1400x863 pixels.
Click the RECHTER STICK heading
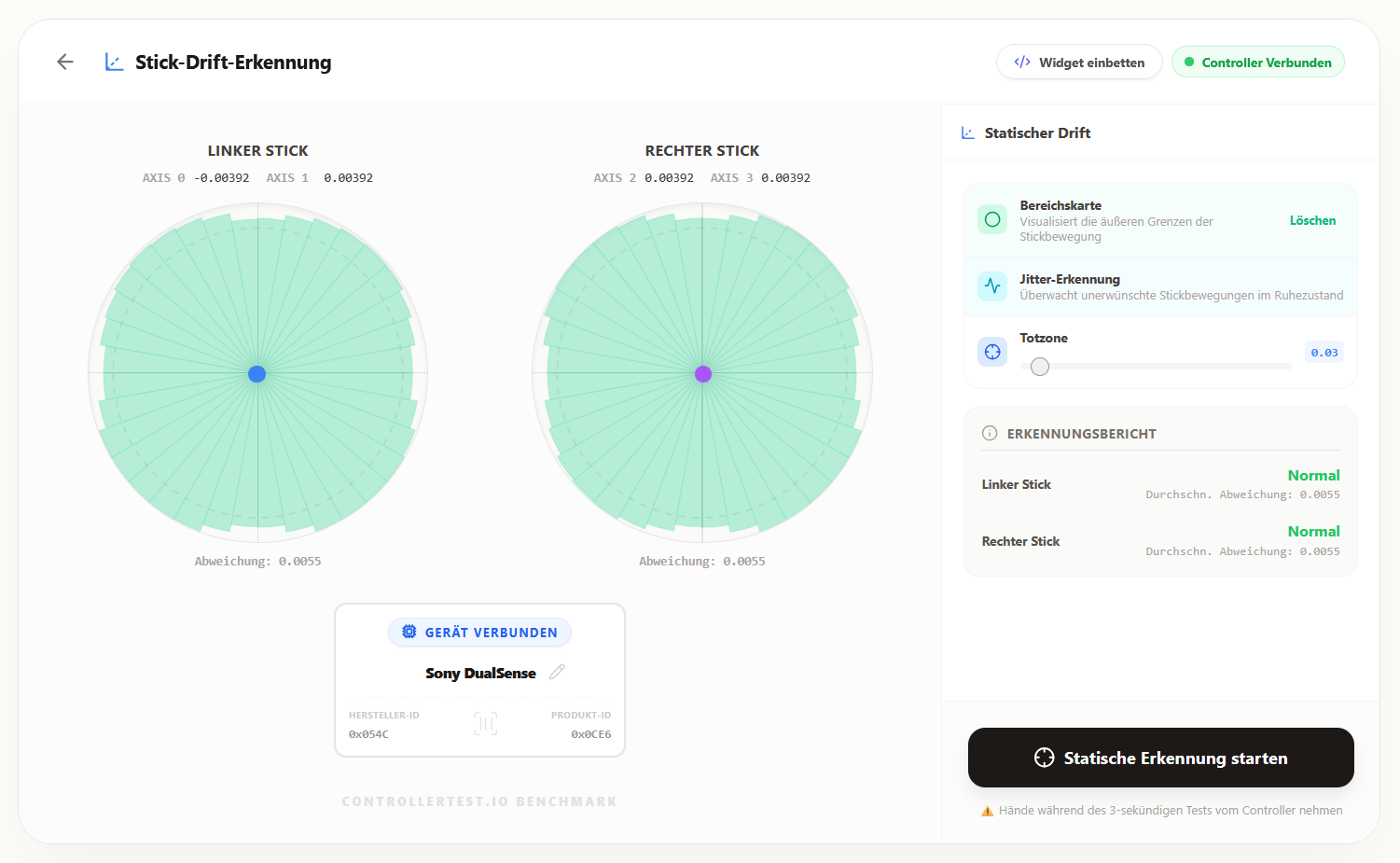(702, 151)
